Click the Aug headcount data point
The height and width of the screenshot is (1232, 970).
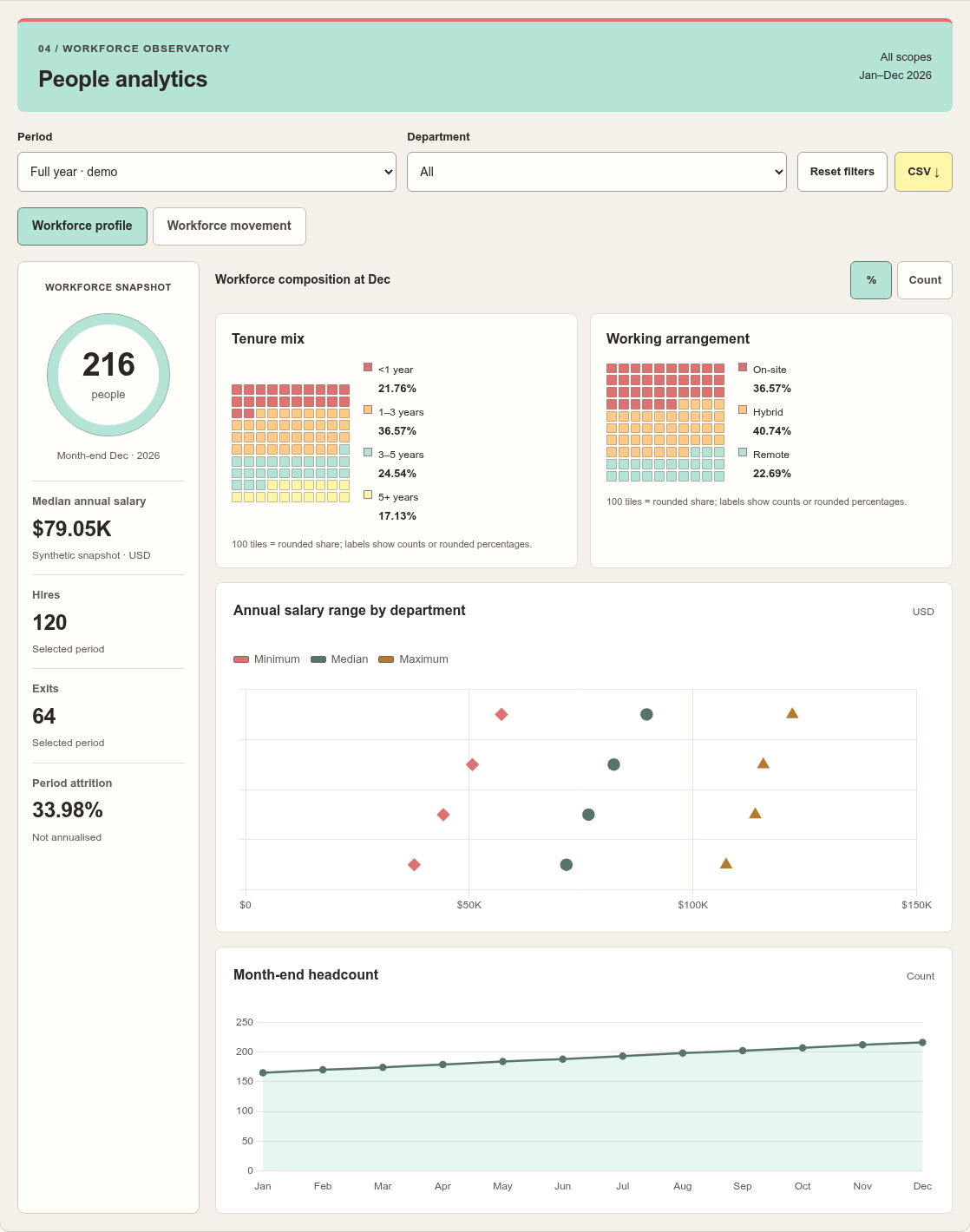pos(683,1053)
